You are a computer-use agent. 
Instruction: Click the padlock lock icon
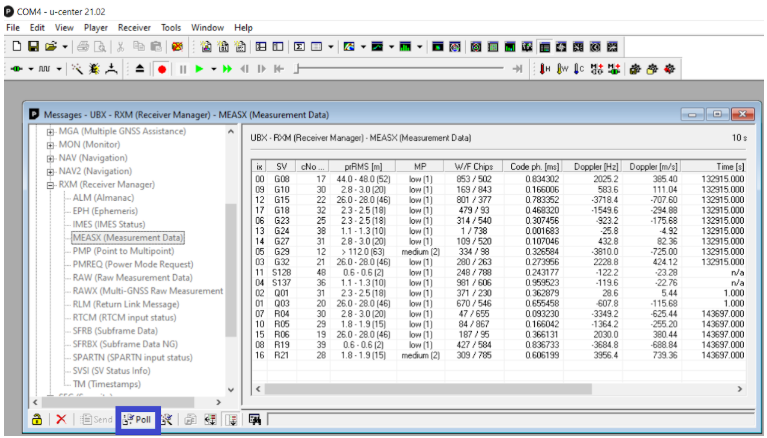(37, 419)
